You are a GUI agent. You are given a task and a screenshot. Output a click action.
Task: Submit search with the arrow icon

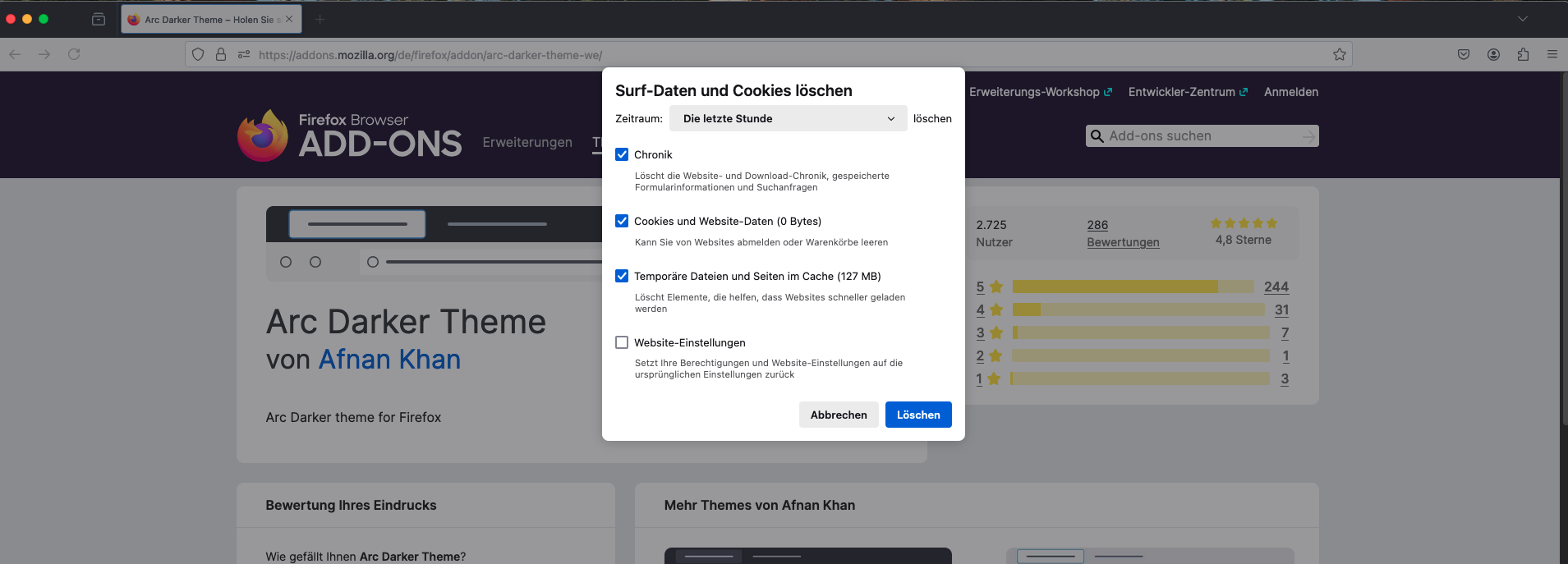click(x=1308, y=136)
